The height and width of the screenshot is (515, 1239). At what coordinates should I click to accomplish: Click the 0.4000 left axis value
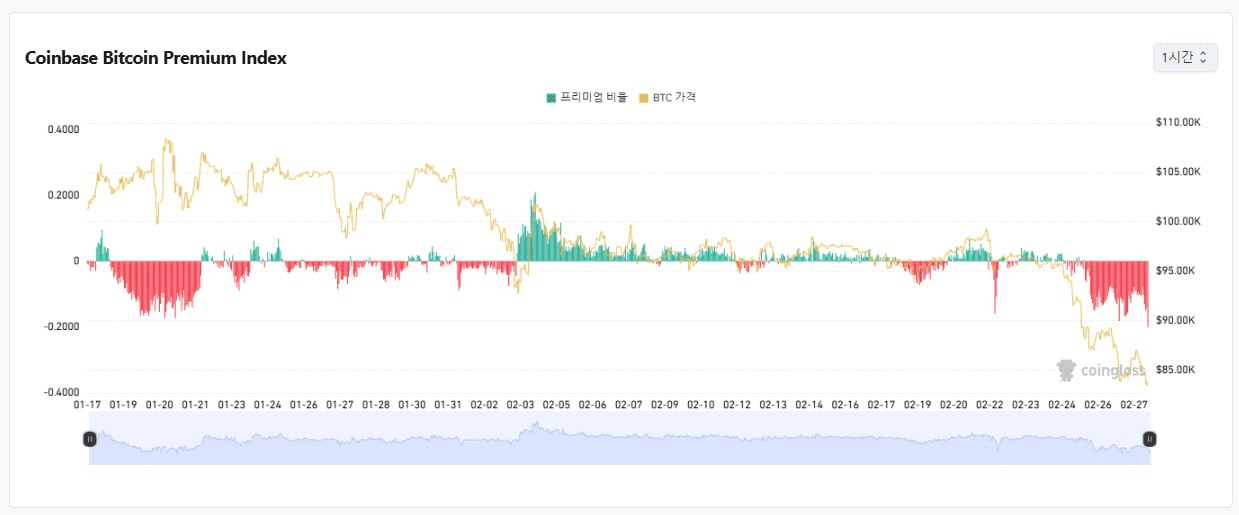click(x=63, y=130)
